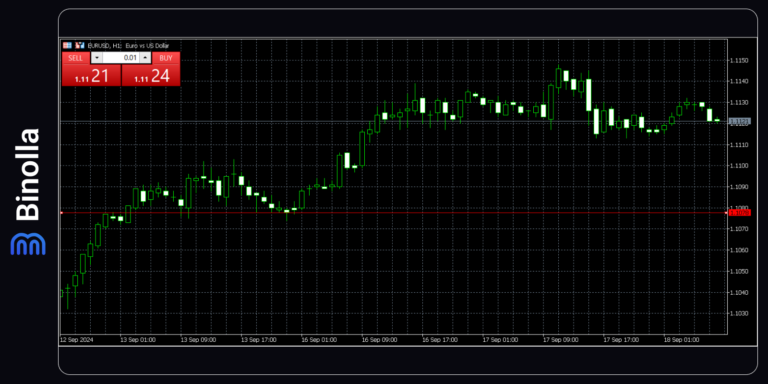
Task: Click the '16 Sep 17:00' time axis label
Action: (440, 339)
